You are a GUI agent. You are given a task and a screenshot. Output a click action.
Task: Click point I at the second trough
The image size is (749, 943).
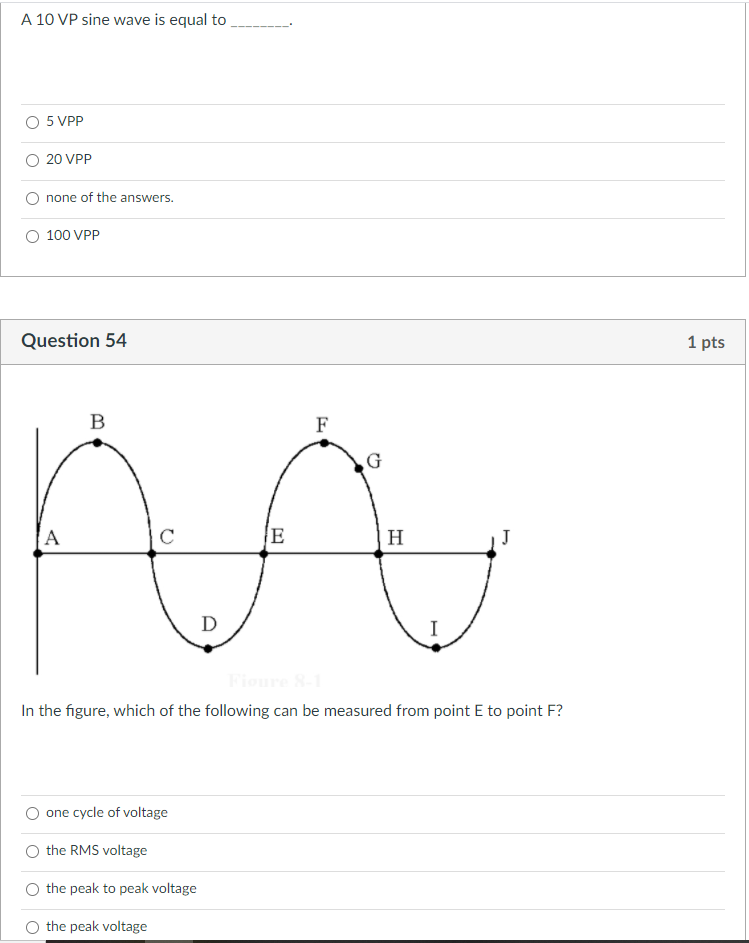coord(435,646)
